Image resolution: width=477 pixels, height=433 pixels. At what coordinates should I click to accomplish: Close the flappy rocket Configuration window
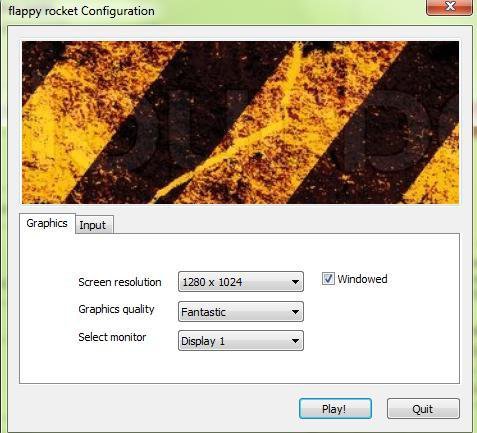[449, 7]
